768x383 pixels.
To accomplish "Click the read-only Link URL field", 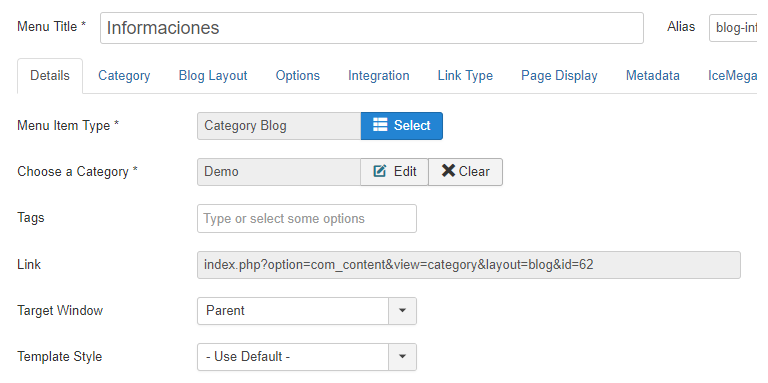I will tap(469, 265).
